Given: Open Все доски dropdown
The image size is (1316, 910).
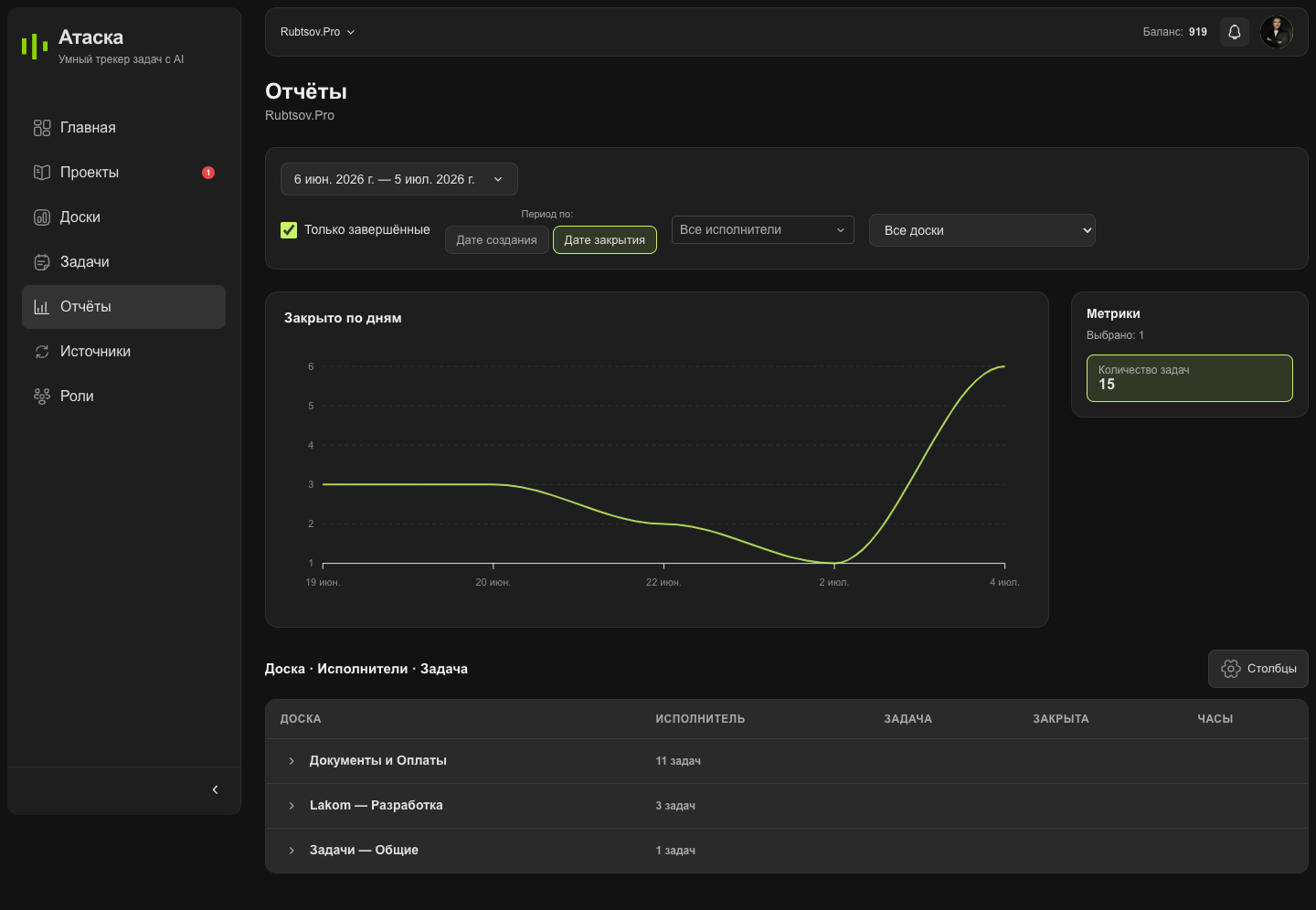Looking at the screenshot, I should (x=982, y=230).
